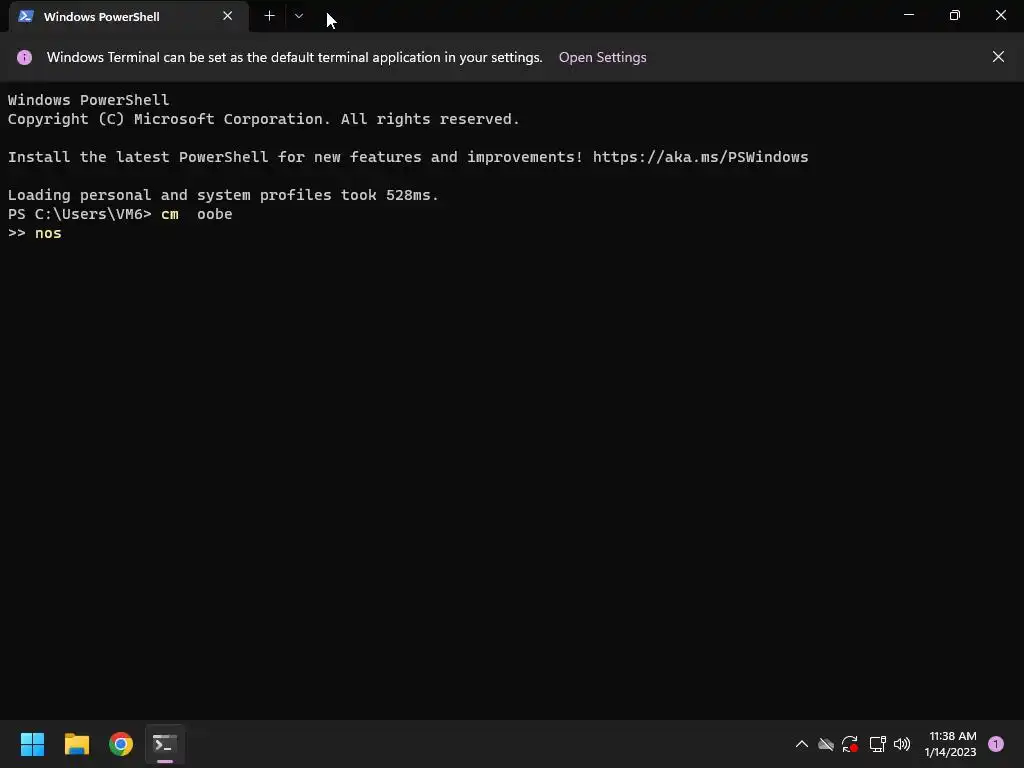1024x768 pixels.
Task: Click Open Settings link in notification
Action: (x=602, y=57)
